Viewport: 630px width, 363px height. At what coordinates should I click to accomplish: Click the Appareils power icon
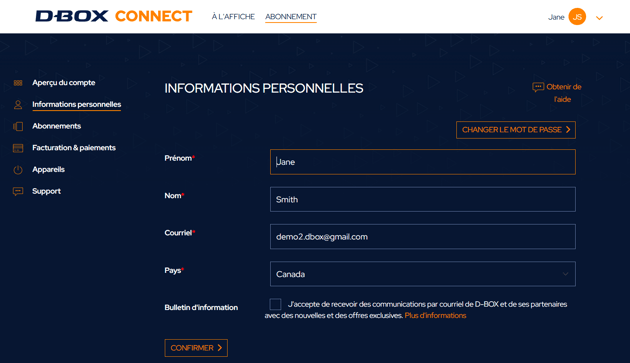18,170
